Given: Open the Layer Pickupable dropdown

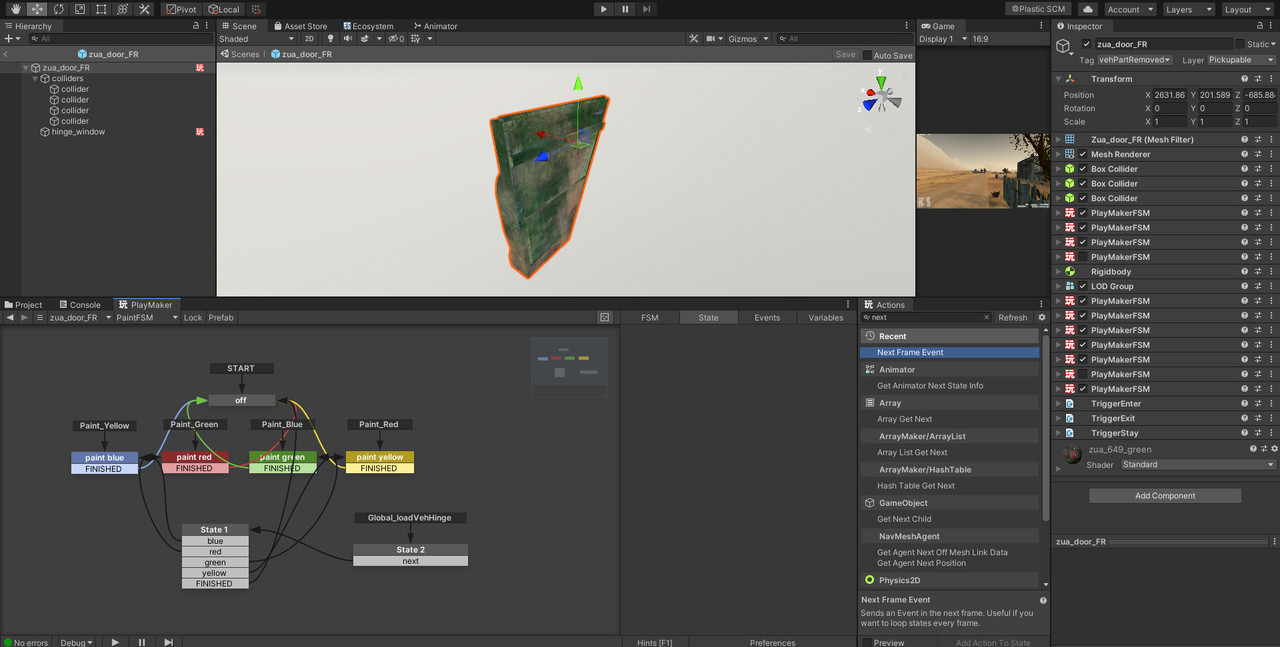Looking at the screenshot, I should pyautogui.click(x=1242, y=60).
